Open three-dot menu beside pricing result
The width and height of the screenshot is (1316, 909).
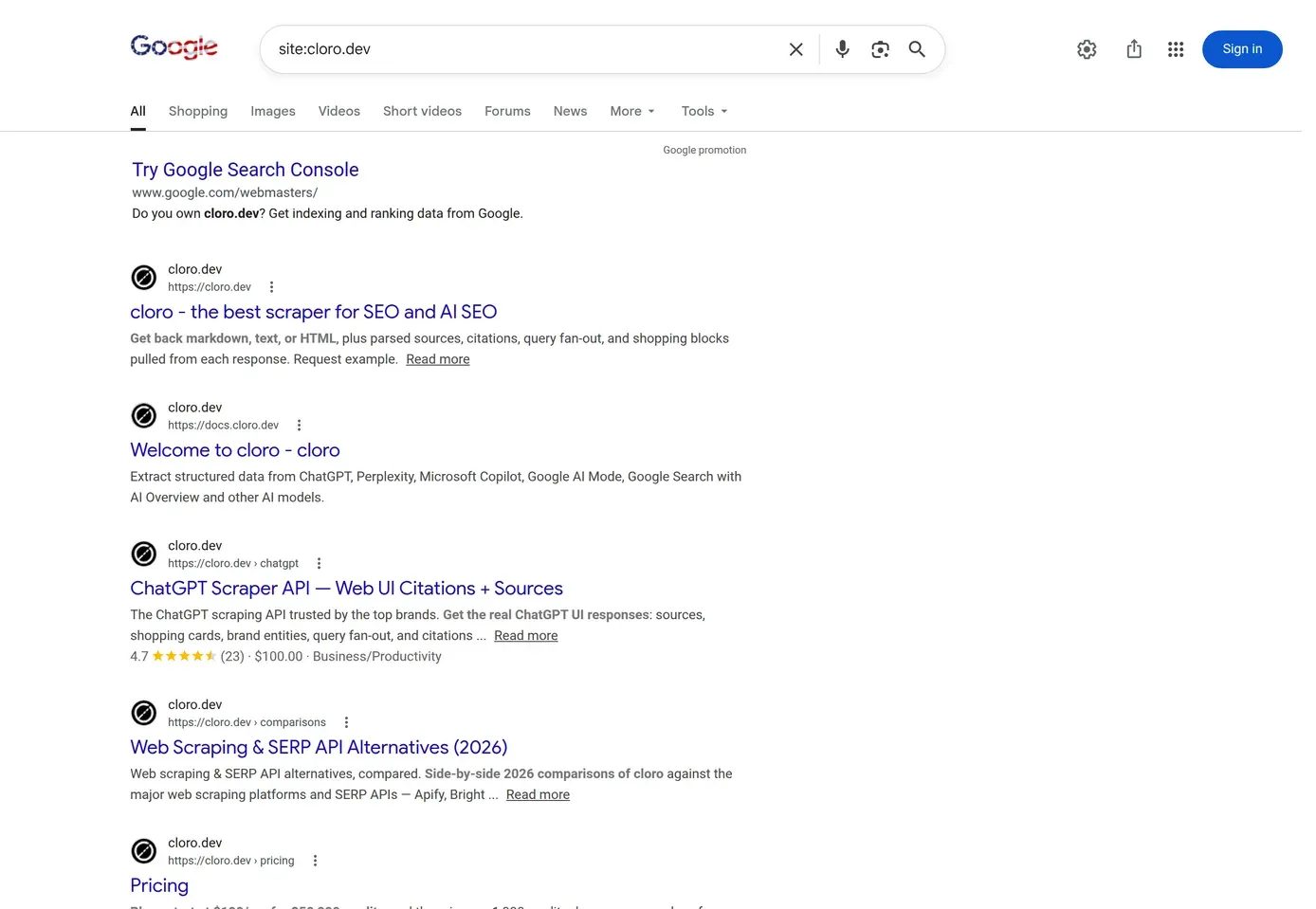tap(315, 861)
